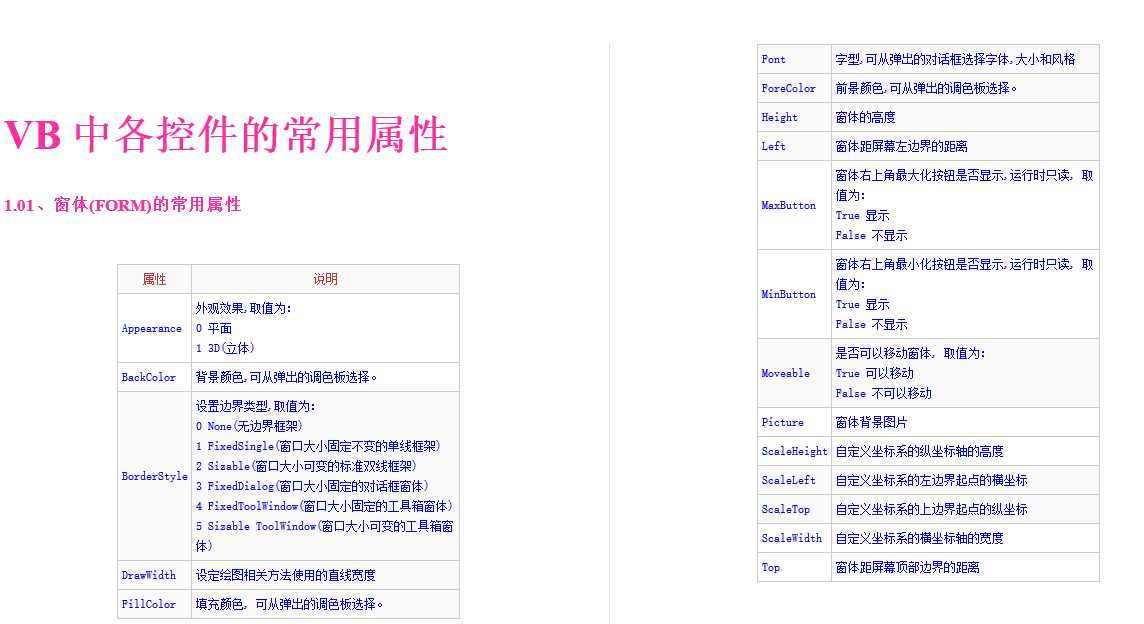Click heading '1.01、窗体(FORM)的常用属性'
1144x624 pixels.
123,205
